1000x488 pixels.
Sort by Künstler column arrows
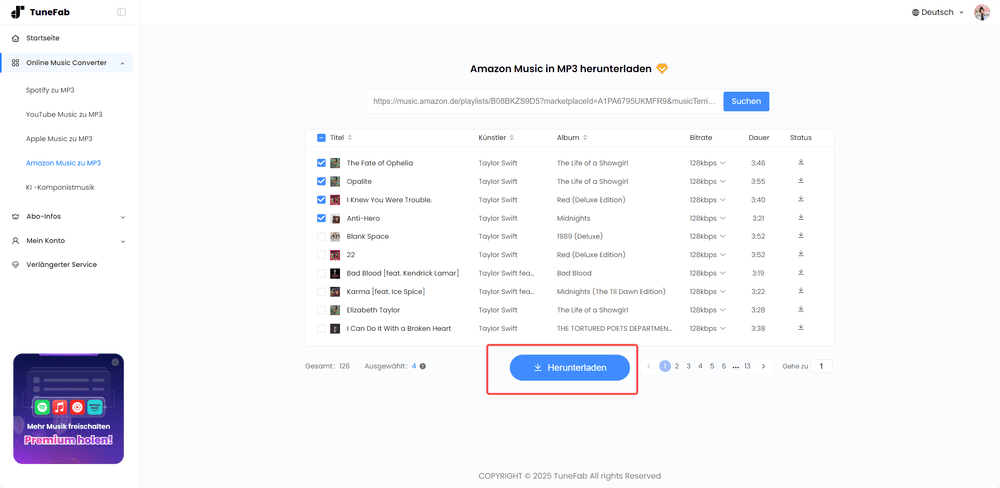click(511, 138)
